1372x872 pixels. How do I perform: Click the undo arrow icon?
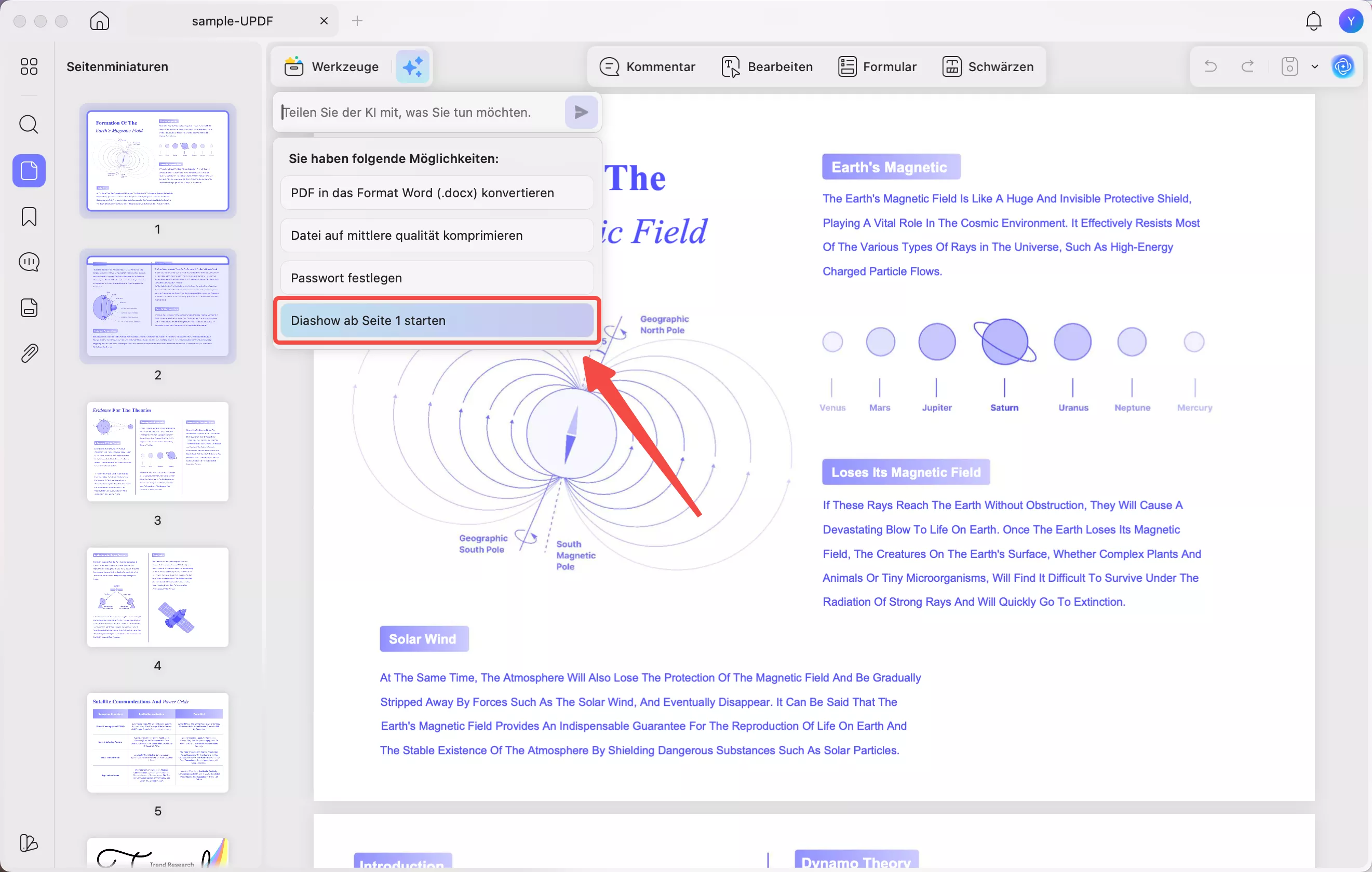(1210, 66)
